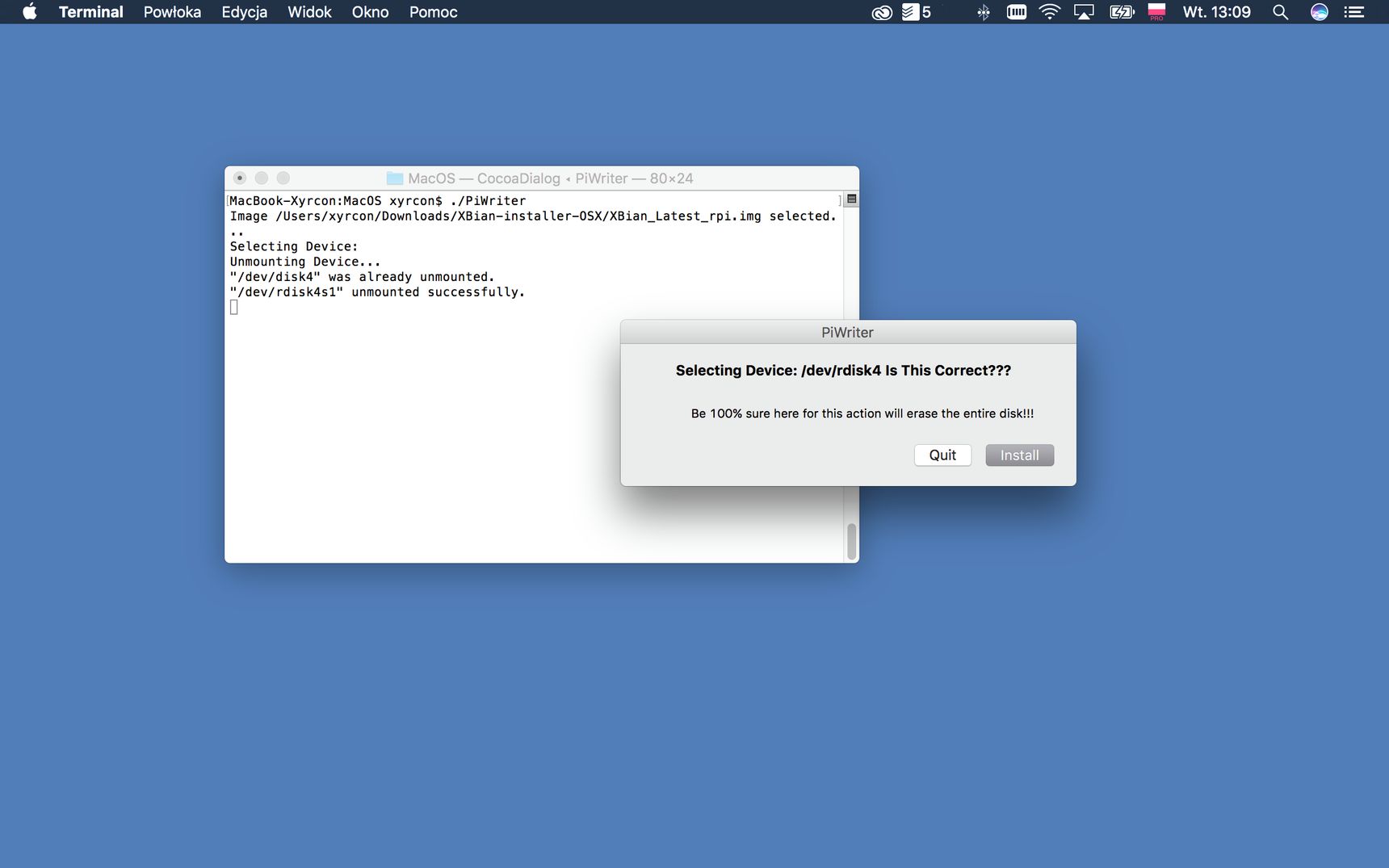
Task: Open the Wi-Fi status menu
Action: 1050,12
